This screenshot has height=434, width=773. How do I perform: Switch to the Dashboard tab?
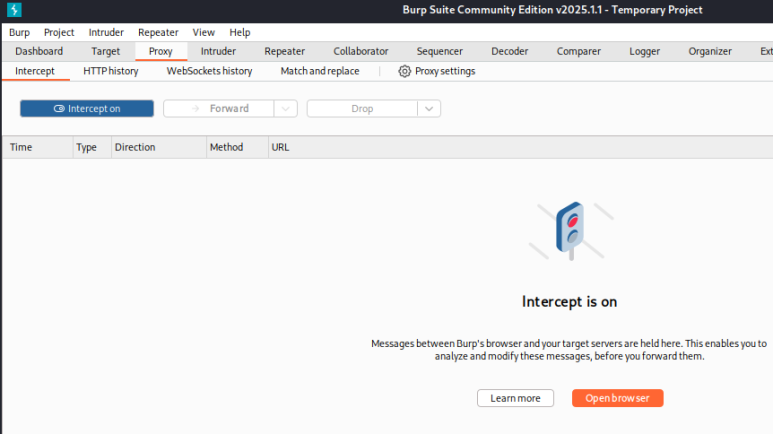pos(39,51)
